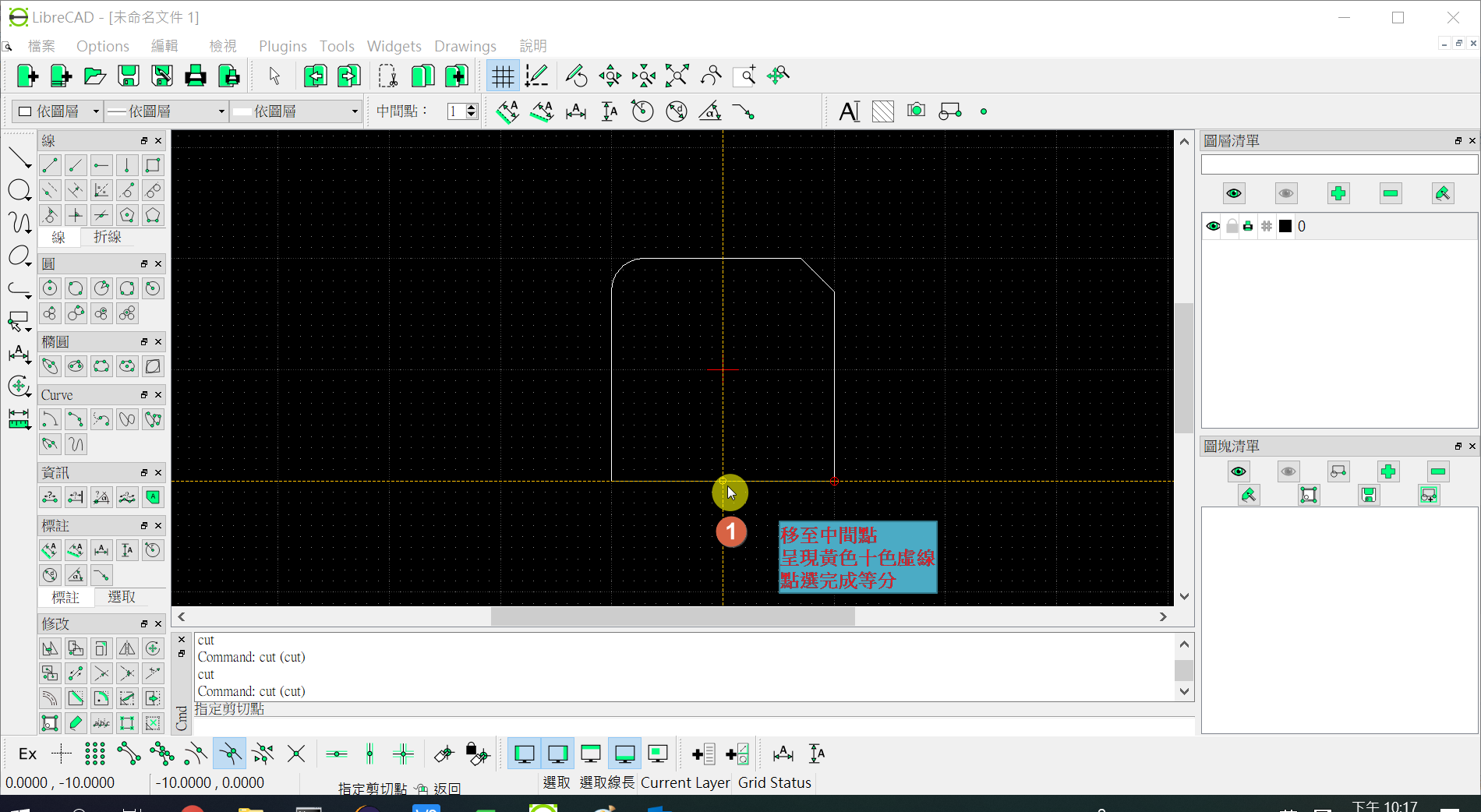1481x812 pixels.
Task: Select the Hatch tool icon
Action: 883,111
